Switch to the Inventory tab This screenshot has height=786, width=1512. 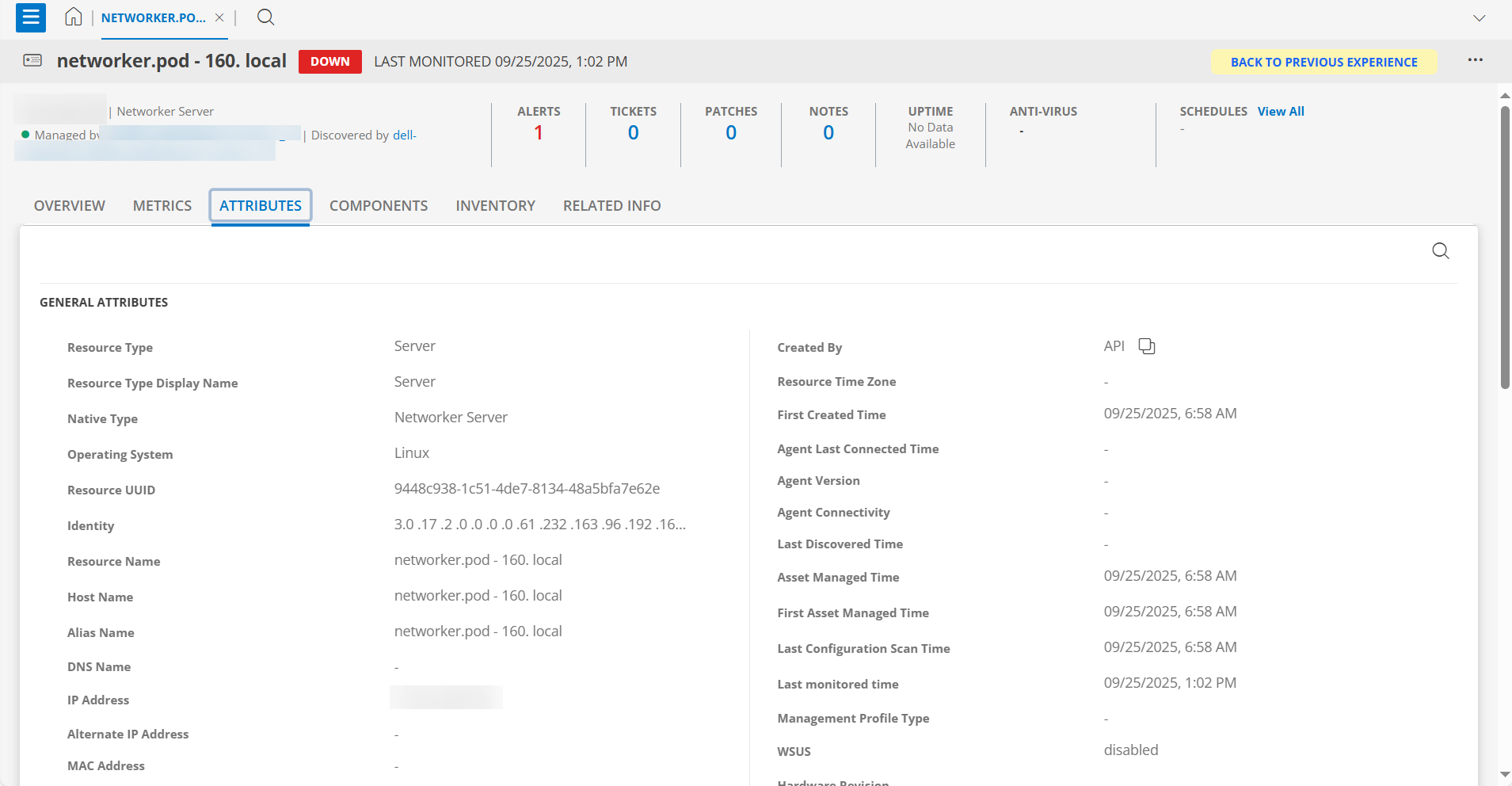coord(496,206)
